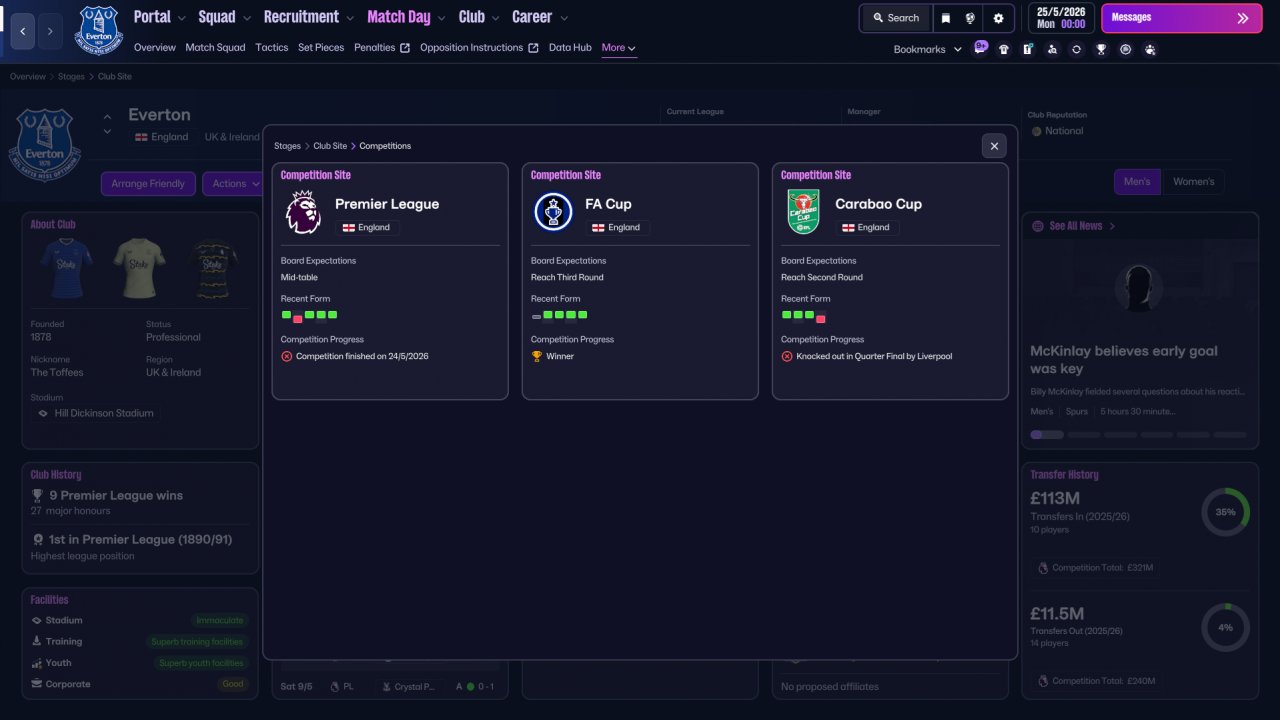Click Club Site in the popup breadcrumb
Screen dimensions: 1280x720
tap(330, 146)
